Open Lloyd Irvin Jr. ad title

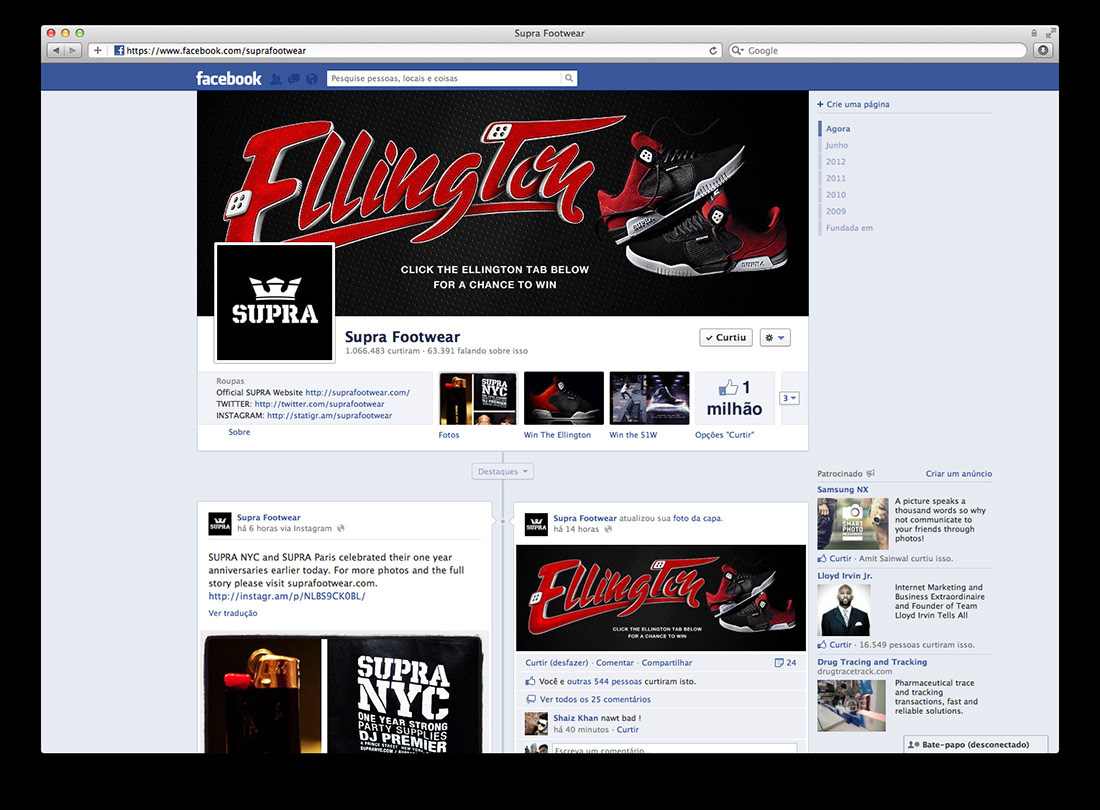(x=845, y=576)
